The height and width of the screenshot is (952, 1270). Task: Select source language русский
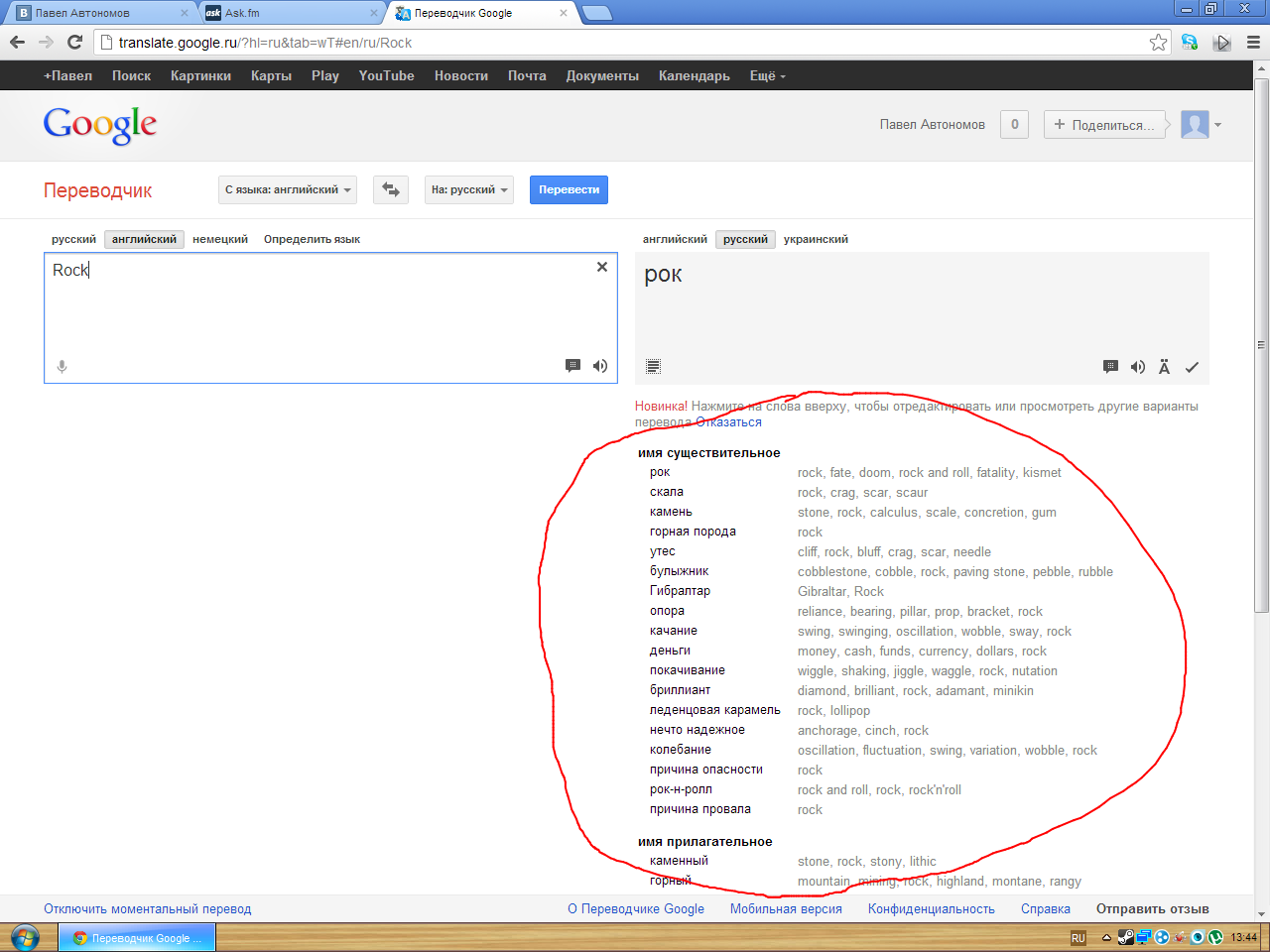(x=73, y=239)
